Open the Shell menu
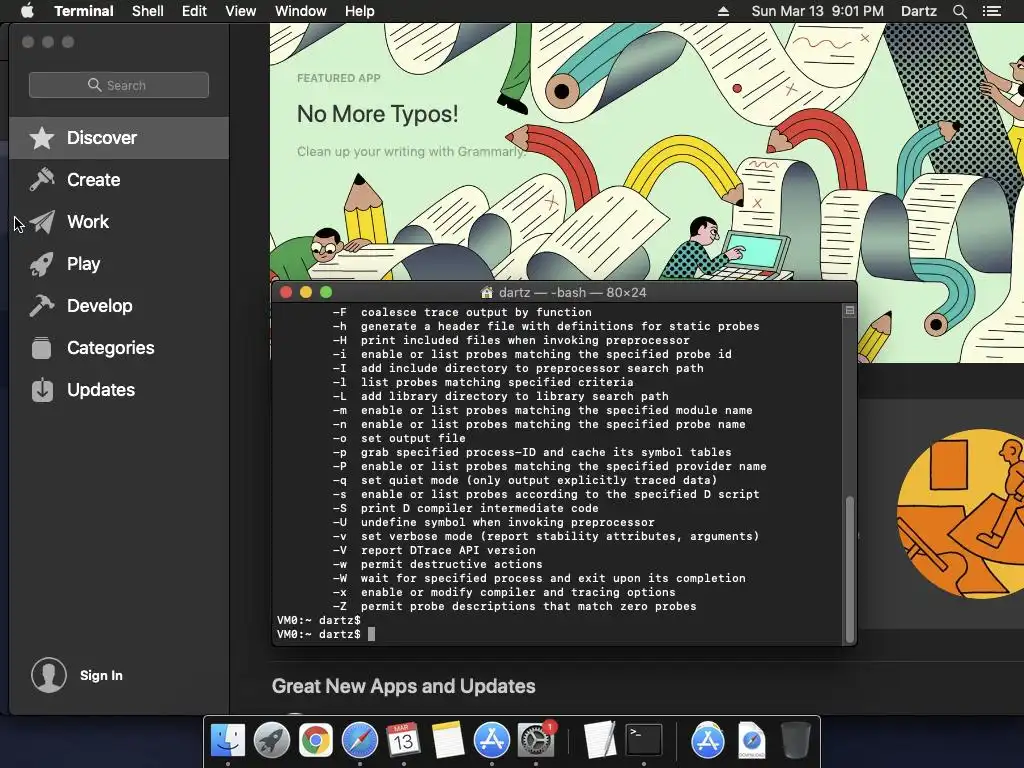 pos(148,11)
